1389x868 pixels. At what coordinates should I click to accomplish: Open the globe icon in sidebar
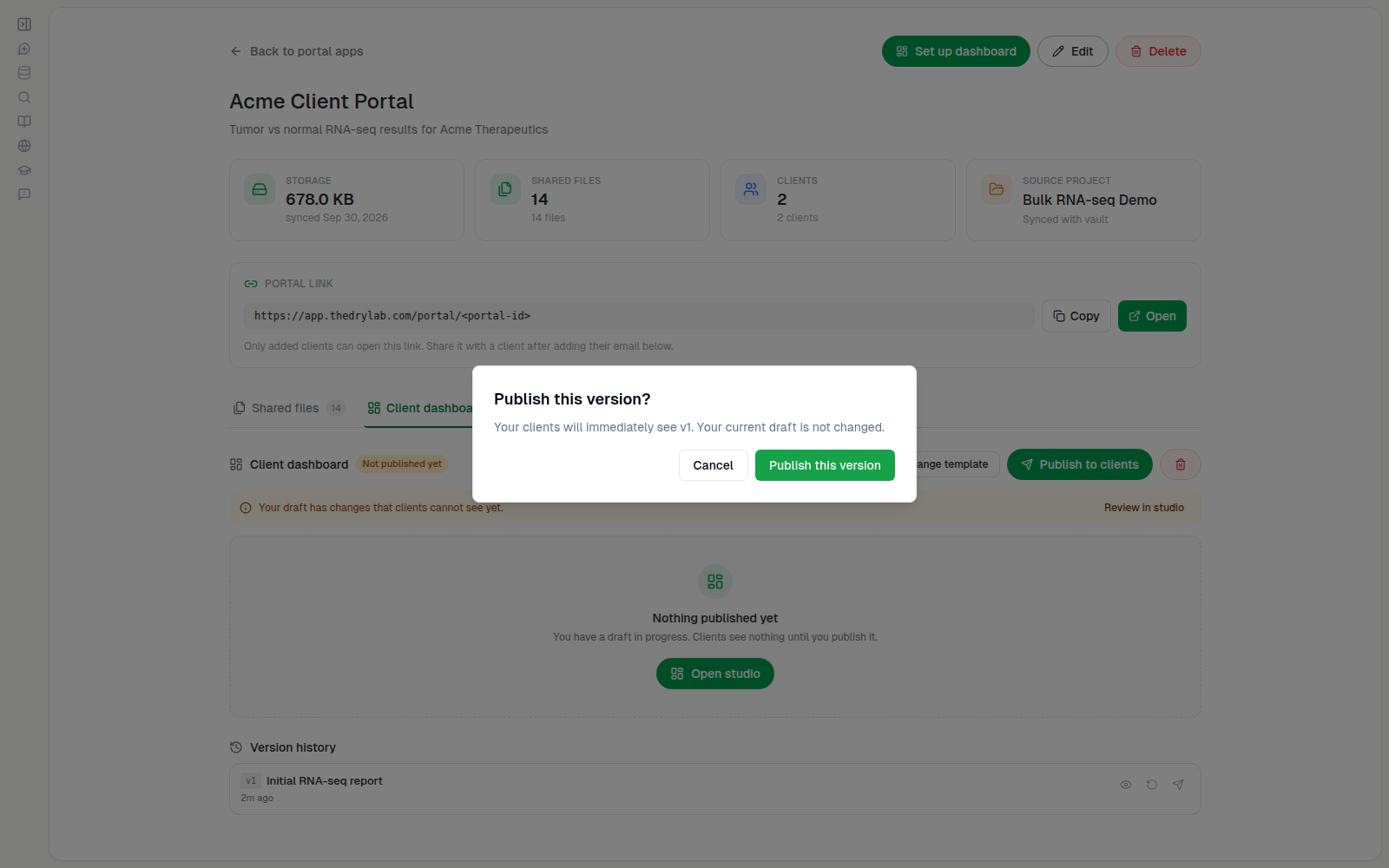(24, 146)
